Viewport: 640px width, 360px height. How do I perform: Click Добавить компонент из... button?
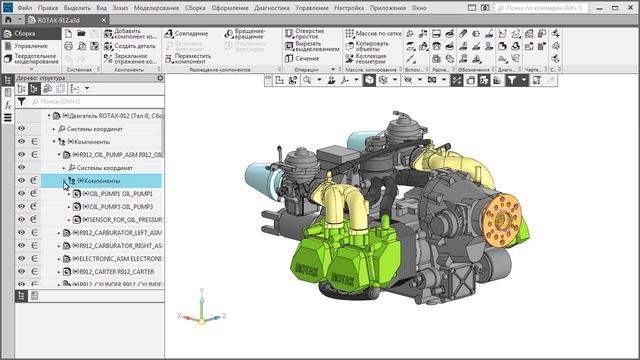(x=131, y=33)
